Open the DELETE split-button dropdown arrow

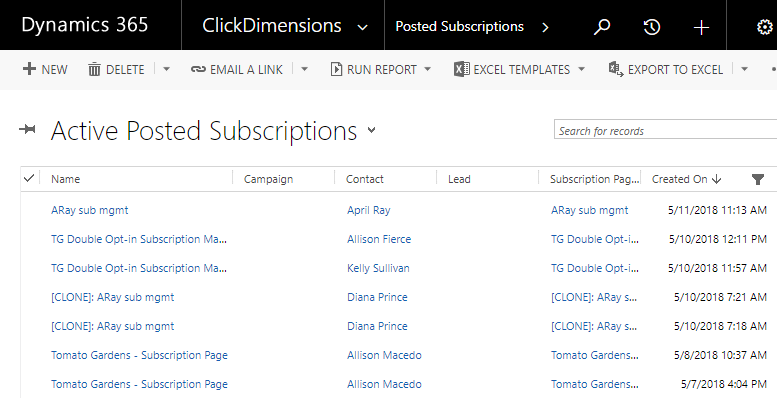166,69
